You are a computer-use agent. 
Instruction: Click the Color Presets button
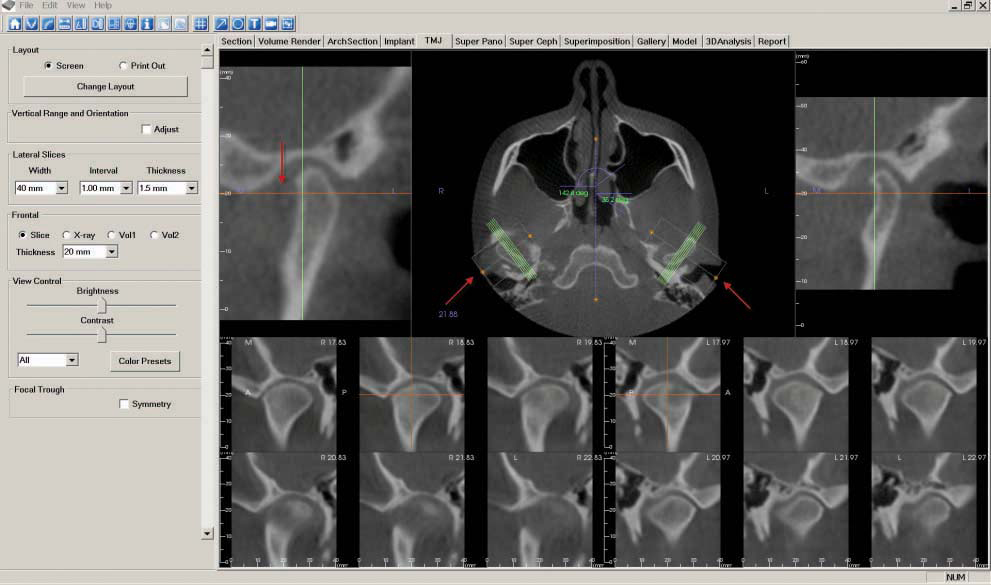(x=144, y=361)
